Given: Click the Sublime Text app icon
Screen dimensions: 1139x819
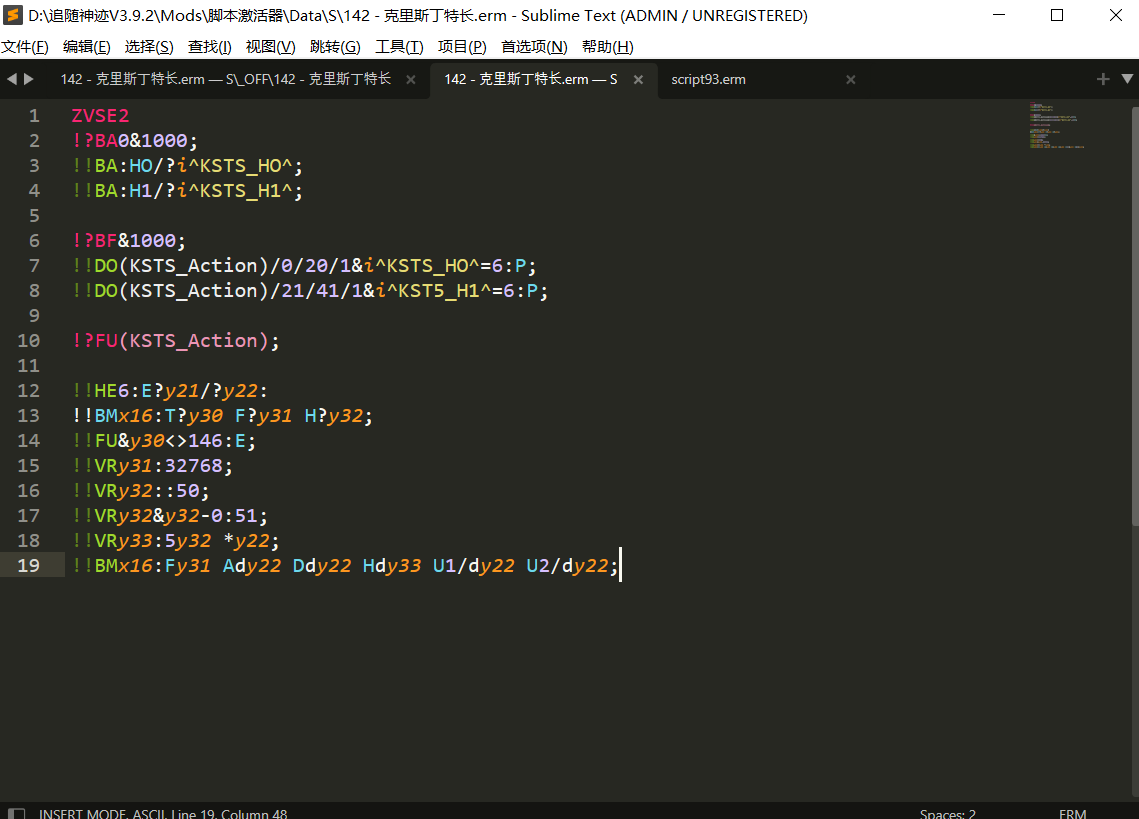Looking at the screenshot, I should pos(14,16).
